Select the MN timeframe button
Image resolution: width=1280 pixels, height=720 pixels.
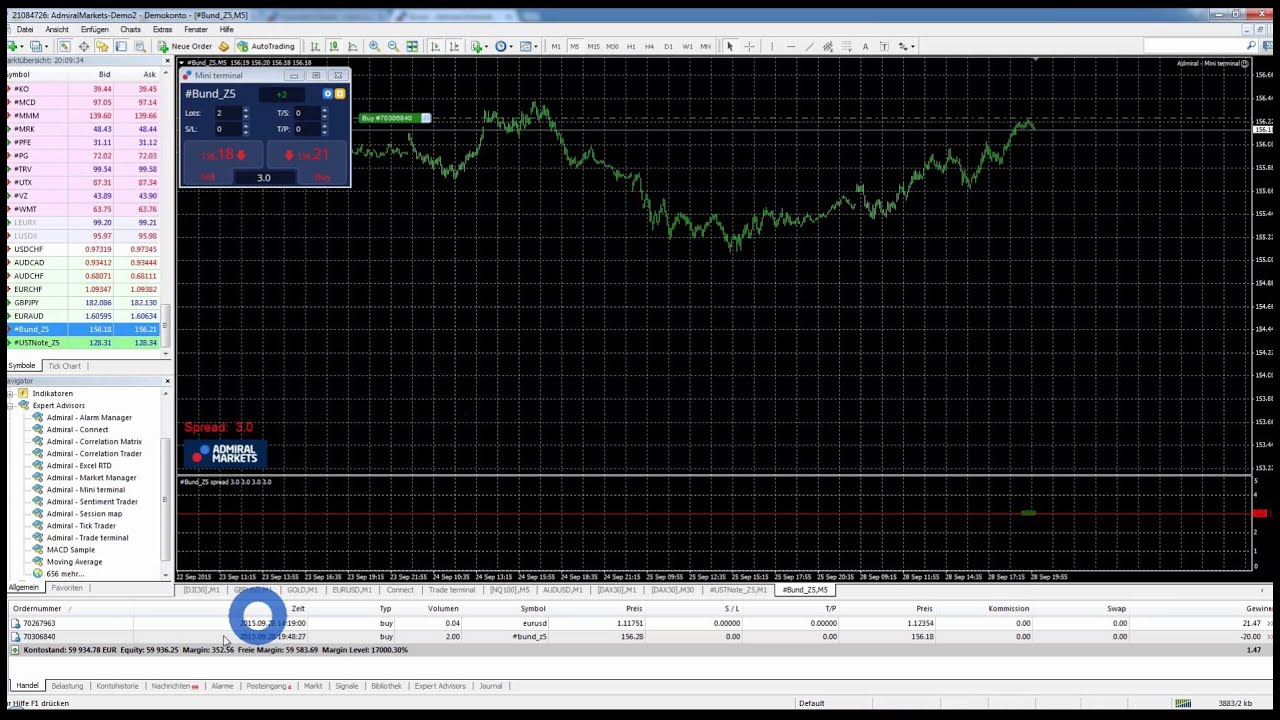[706, 46]
